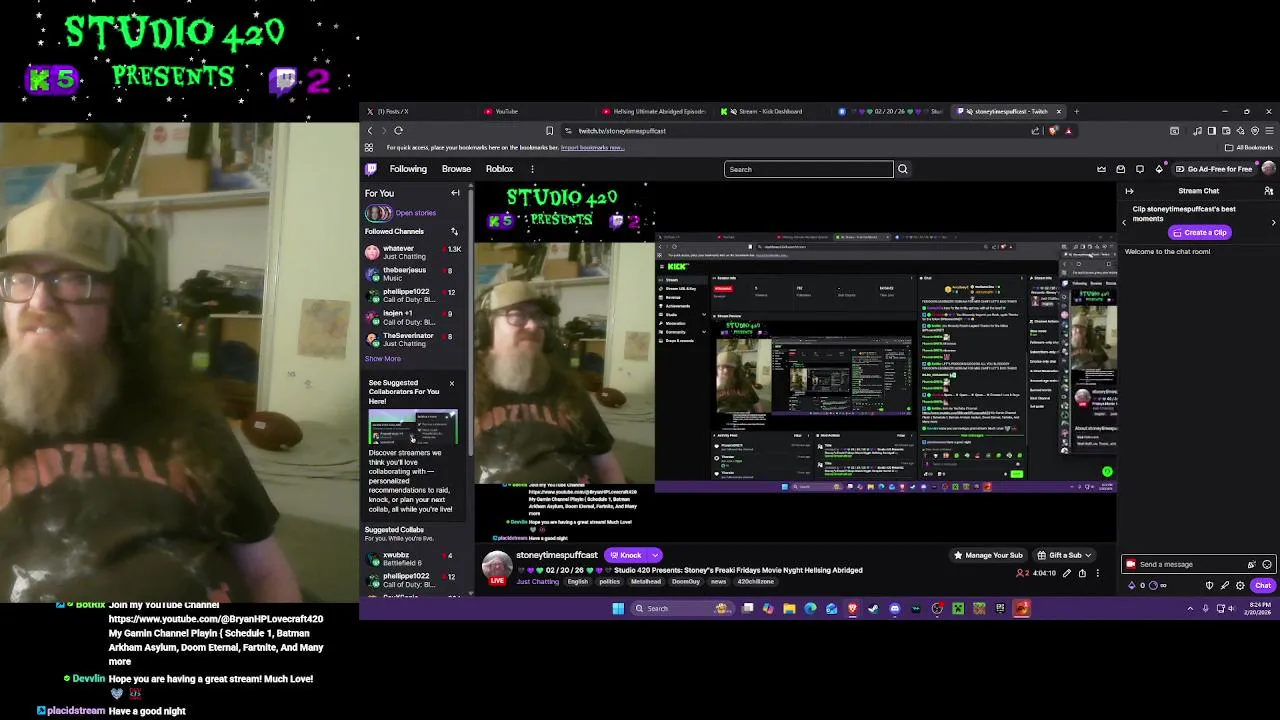This screenshot has width=1280, height=720.
Task: Click Create a Clip button
Action: [1199, 232]
